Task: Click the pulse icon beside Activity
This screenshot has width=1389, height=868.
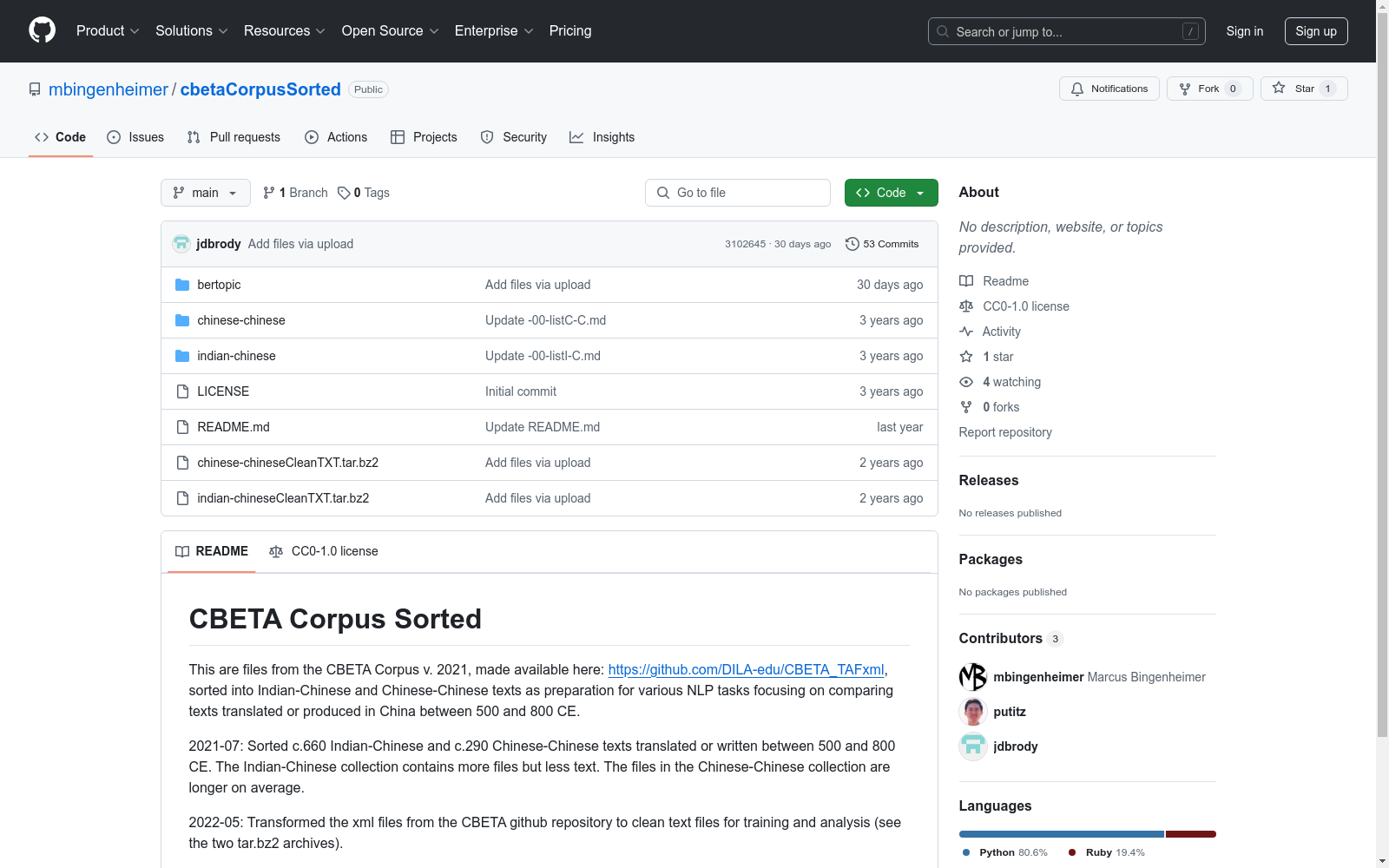Action: (966, 332)
